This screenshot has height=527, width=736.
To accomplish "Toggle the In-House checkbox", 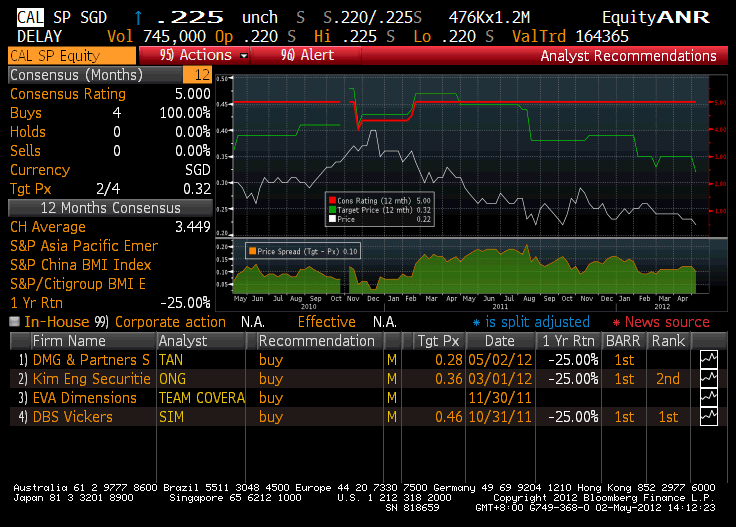I will click(x=15, y=321).
